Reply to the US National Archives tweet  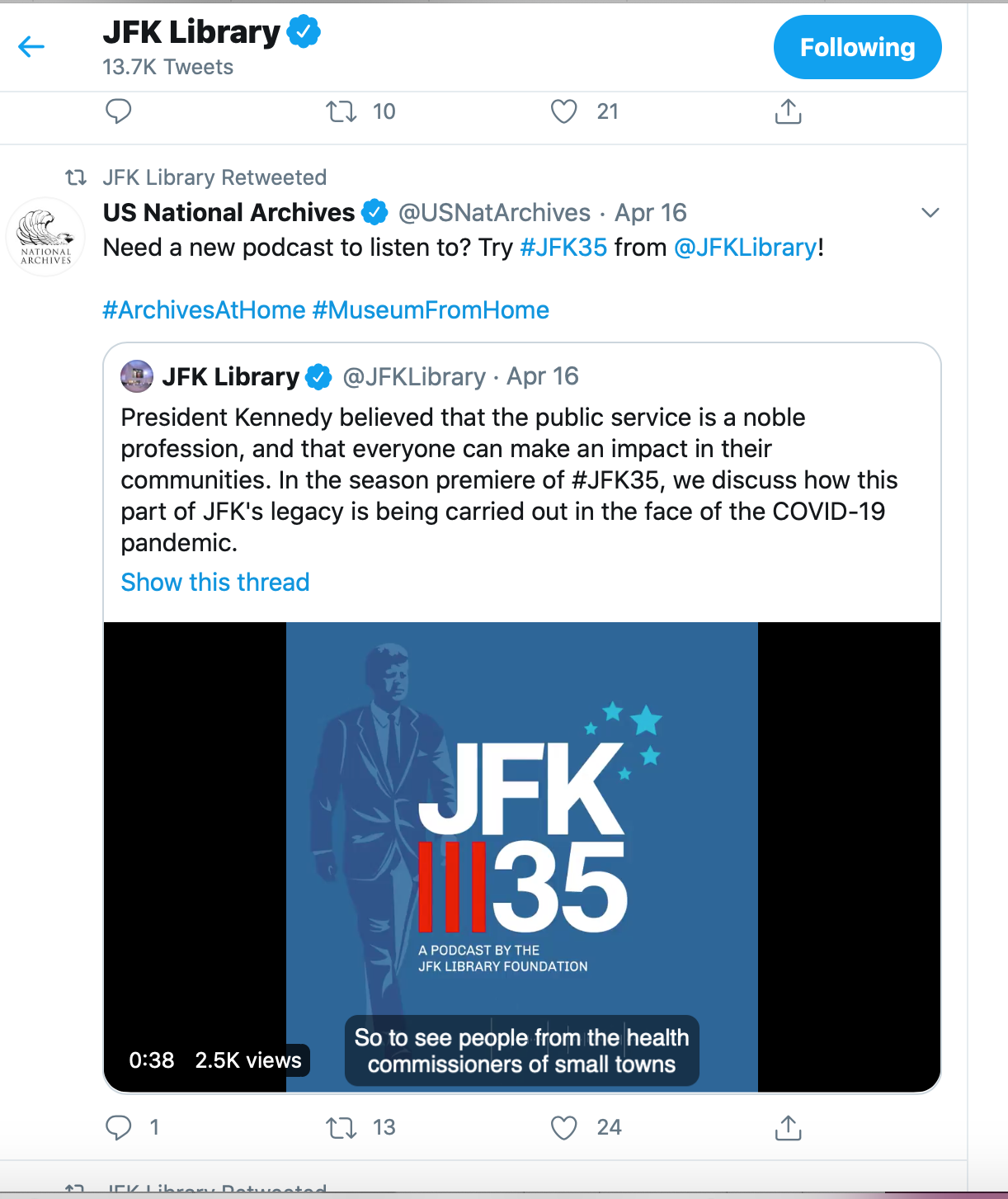click(x=119, y=1127)
